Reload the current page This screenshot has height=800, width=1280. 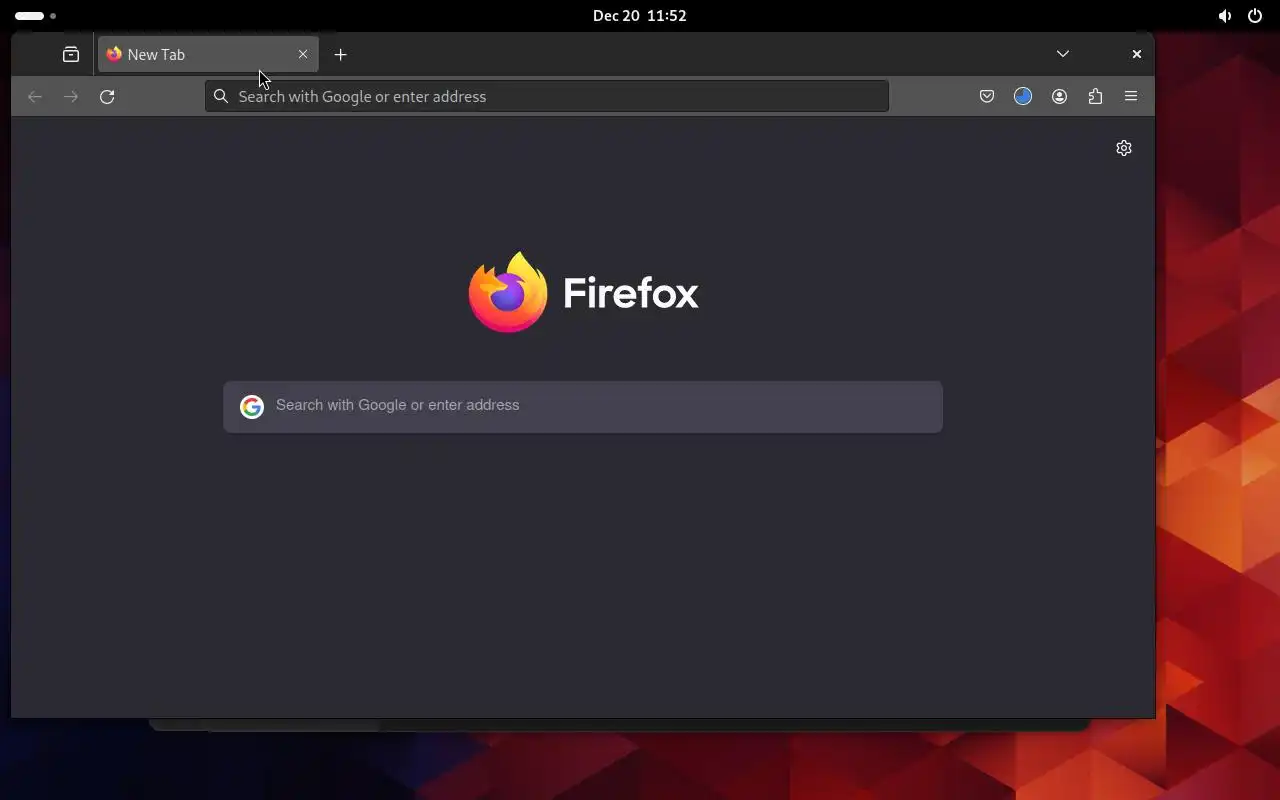(107, 96)
